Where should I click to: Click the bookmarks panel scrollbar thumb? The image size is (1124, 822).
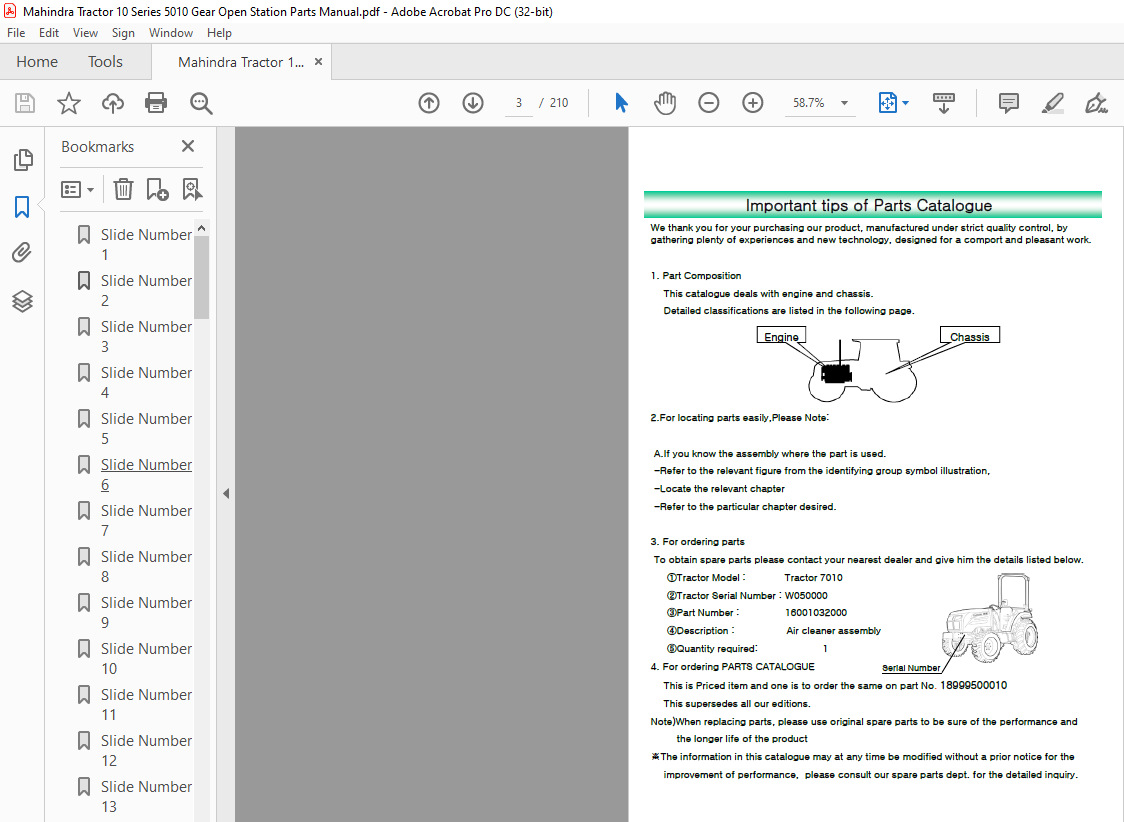pyautogui.click(x=201, y=277)
